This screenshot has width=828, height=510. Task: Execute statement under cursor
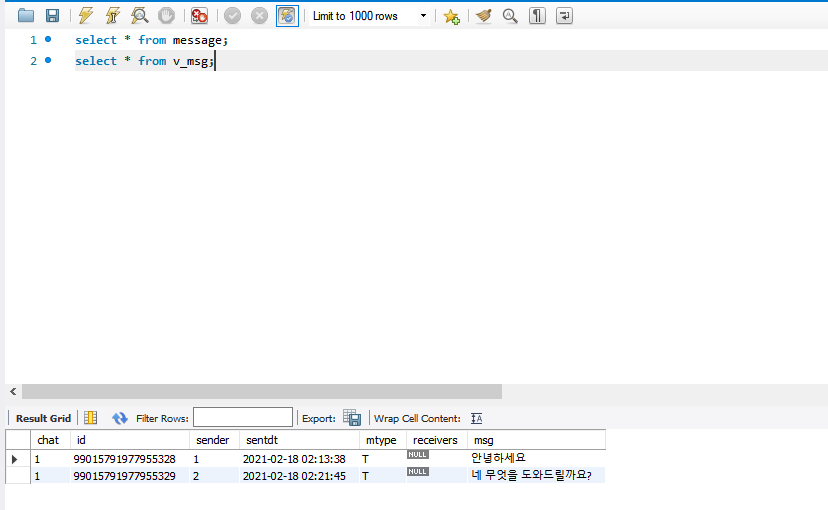113,16
